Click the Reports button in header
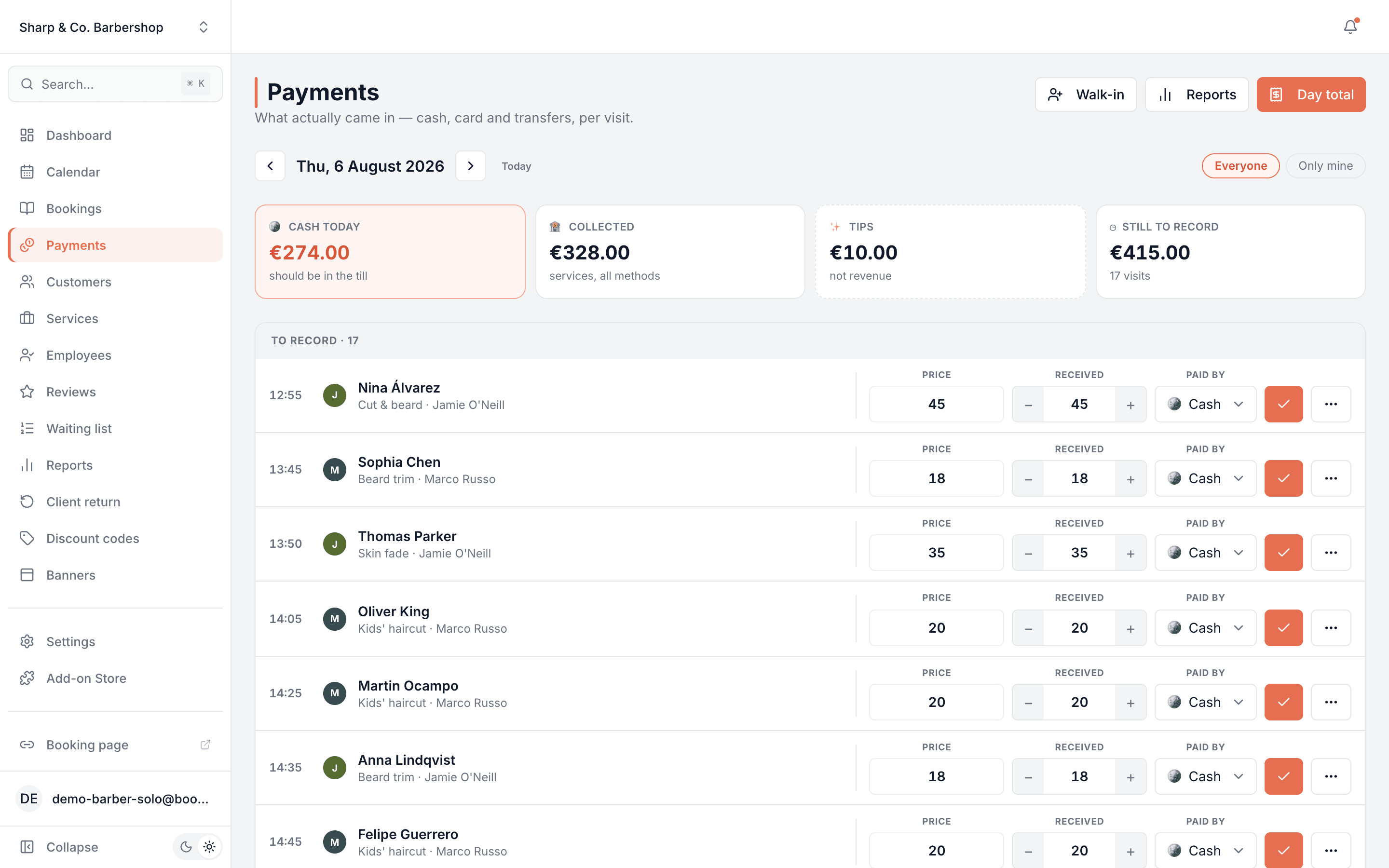 [x=1197, y=95]
